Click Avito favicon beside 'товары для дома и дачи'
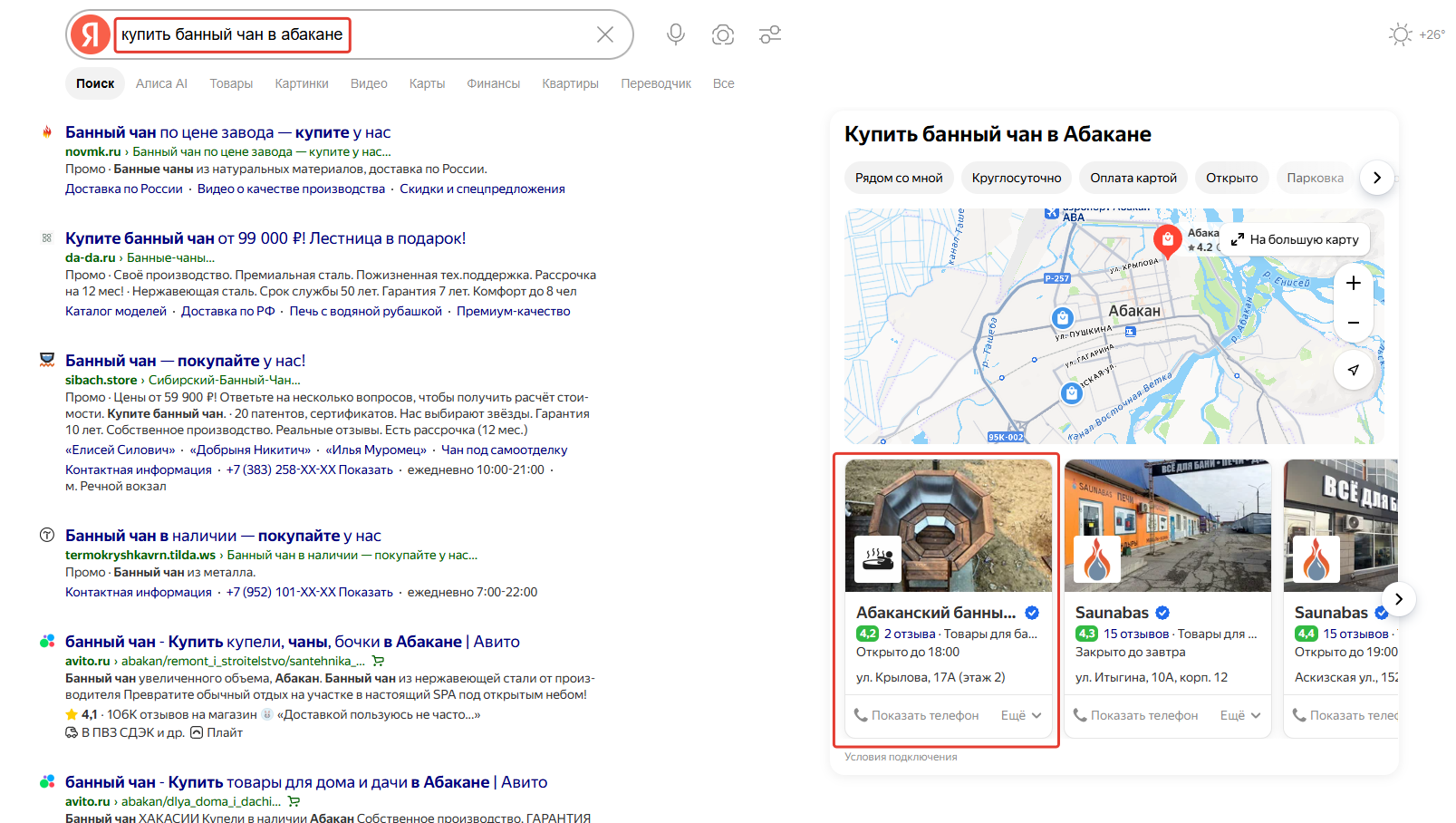The image size is (1456, 823). tap(47, 781)
